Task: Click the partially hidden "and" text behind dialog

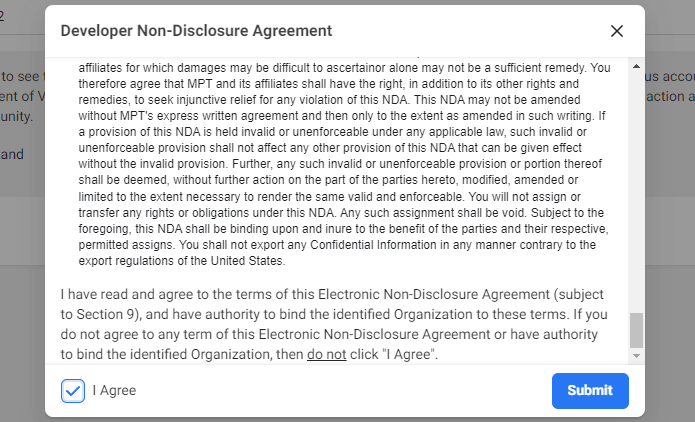Action: 12,155
